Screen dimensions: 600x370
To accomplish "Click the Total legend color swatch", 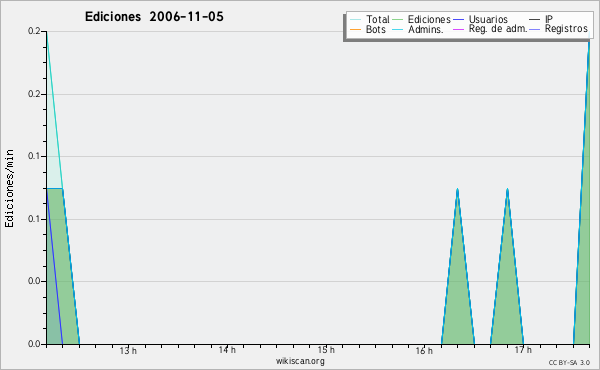I will click(x=355, y=20).
